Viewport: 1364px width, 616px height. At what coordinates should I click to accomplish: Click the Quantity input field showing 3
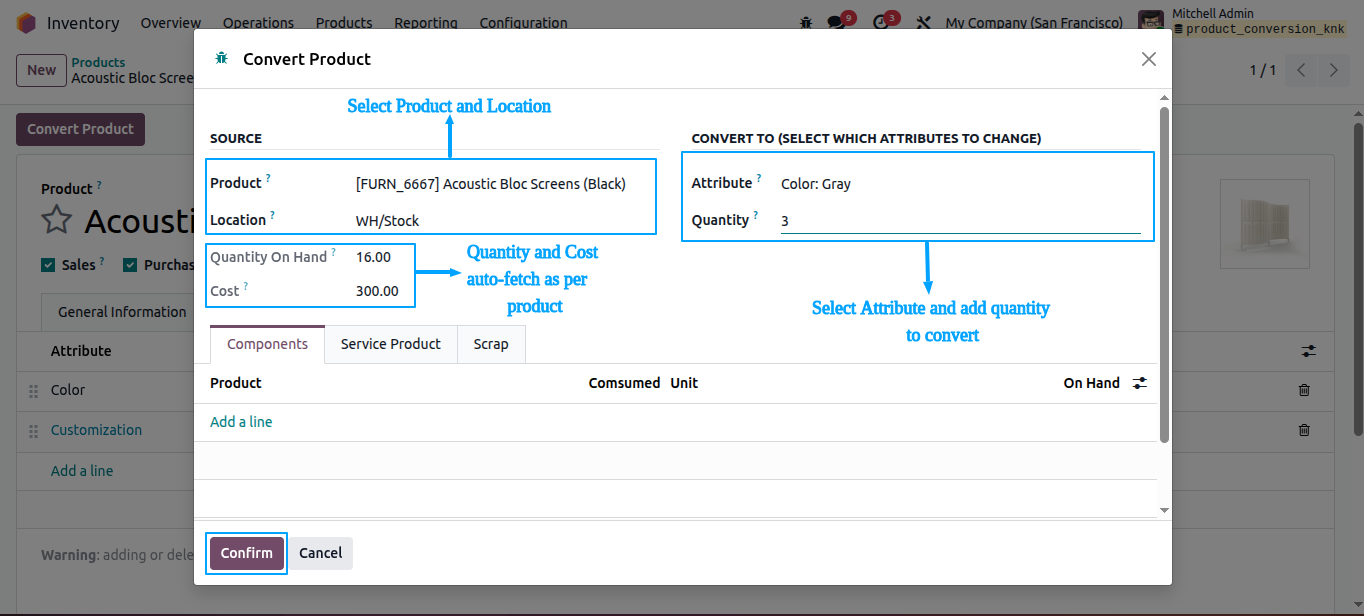961,221
